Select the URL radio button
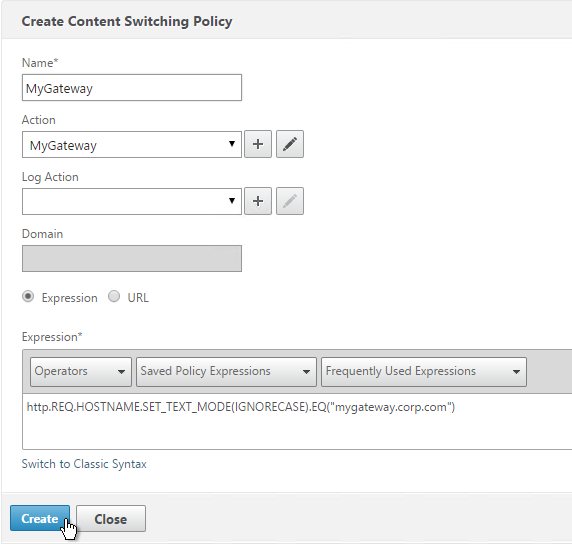The width and height of the screenshot is (572, 544). [114, 296]
